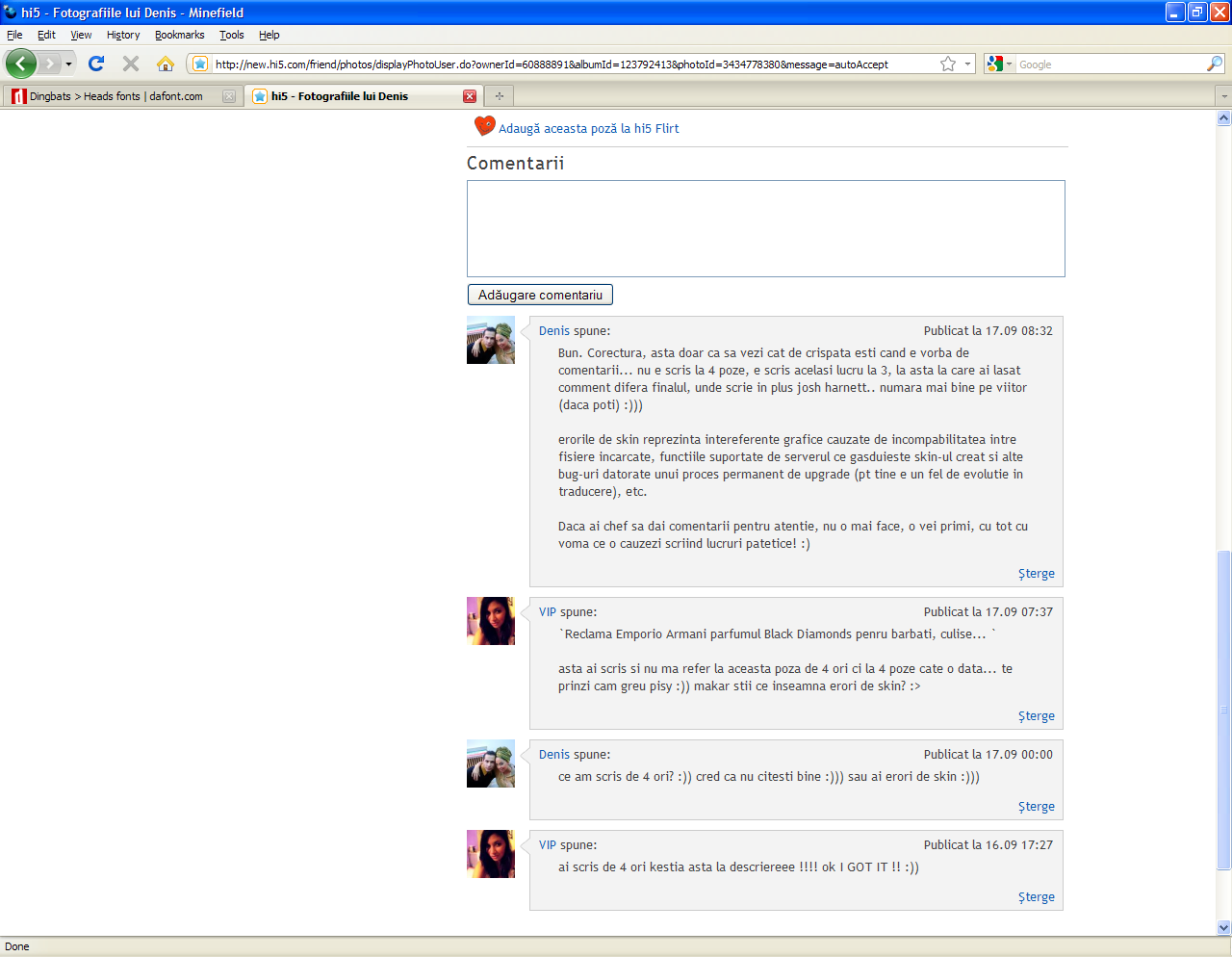Go to the Home page icon
This screenshot has width=1232, height=957.
[x=166, y=64]
